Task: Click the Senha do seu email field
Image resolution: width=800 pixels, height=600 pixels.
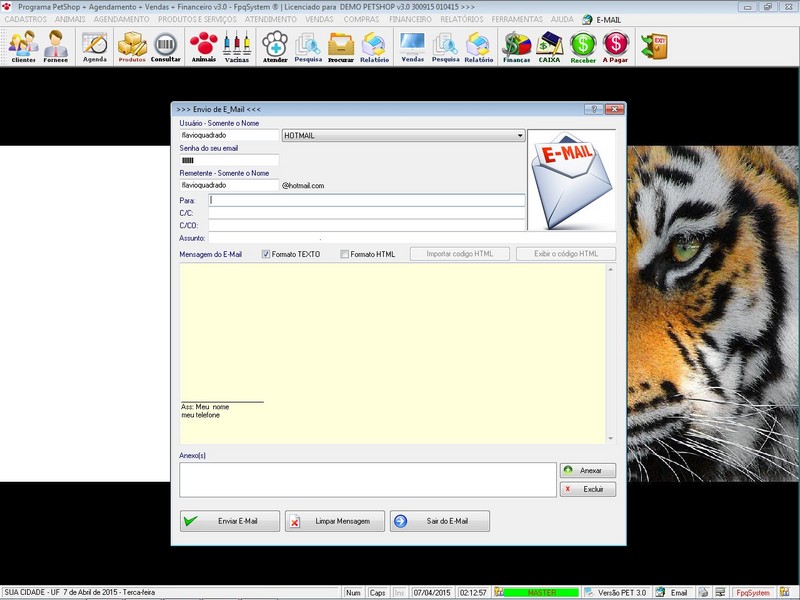Action: pos(229,160)
